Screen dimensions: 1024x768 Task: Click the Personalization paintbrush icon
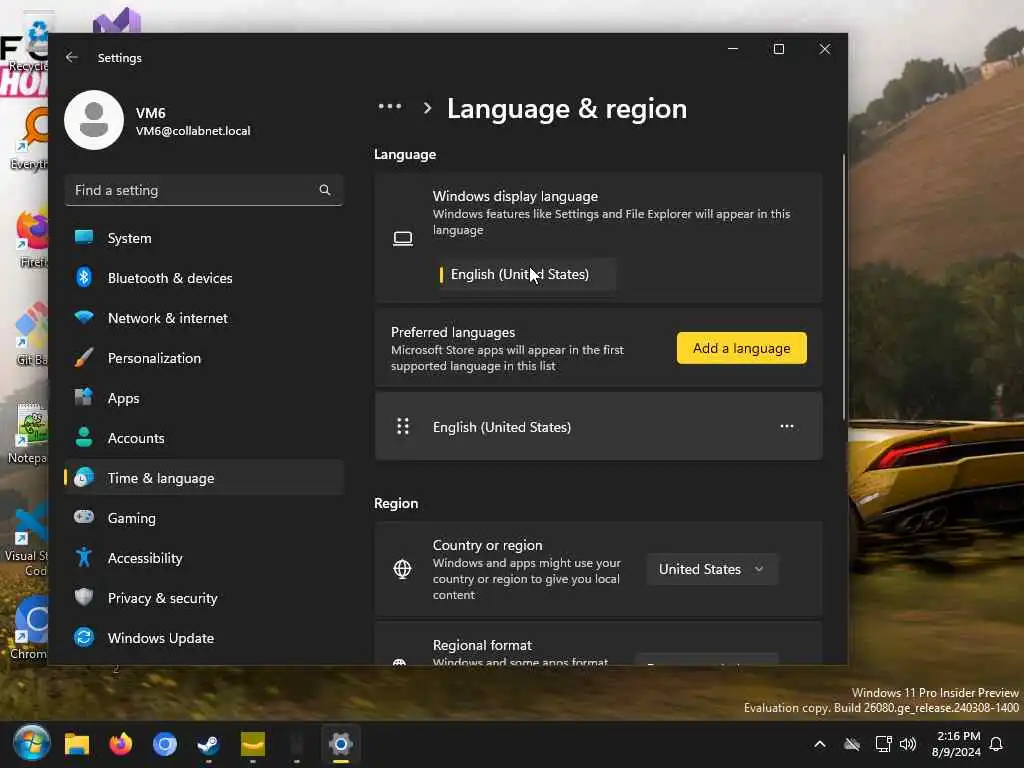coord(84,357)
